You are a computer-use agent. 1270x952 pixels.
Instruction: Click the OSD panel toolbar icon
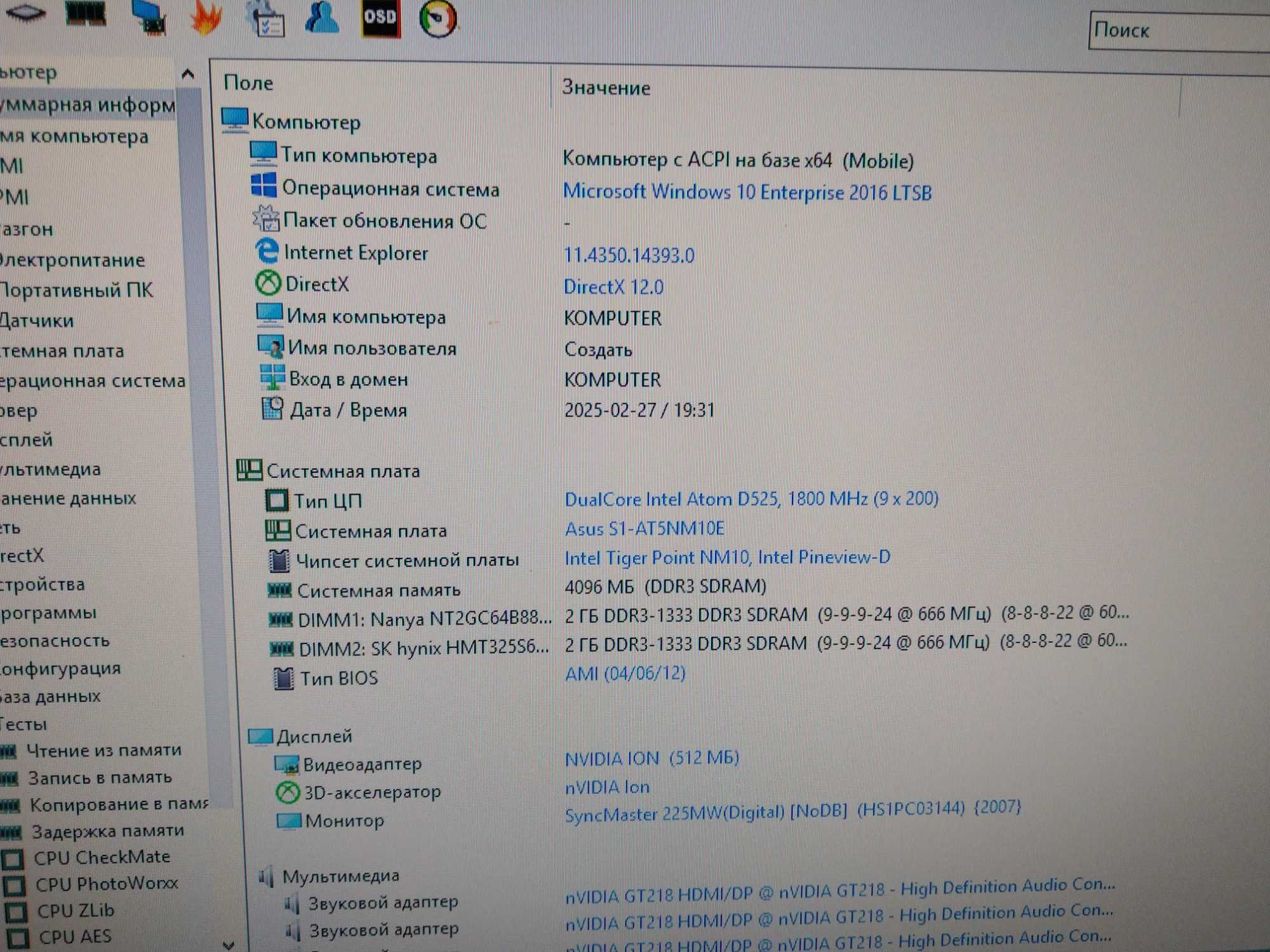tap(381, 17)
